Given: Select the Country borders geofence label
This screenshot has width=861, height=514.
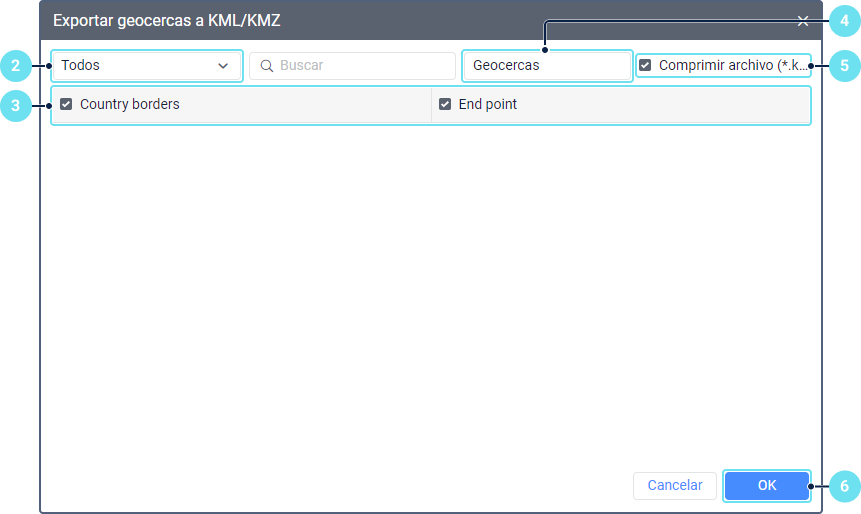Looking at the screenshot, I should coord(130,104).
